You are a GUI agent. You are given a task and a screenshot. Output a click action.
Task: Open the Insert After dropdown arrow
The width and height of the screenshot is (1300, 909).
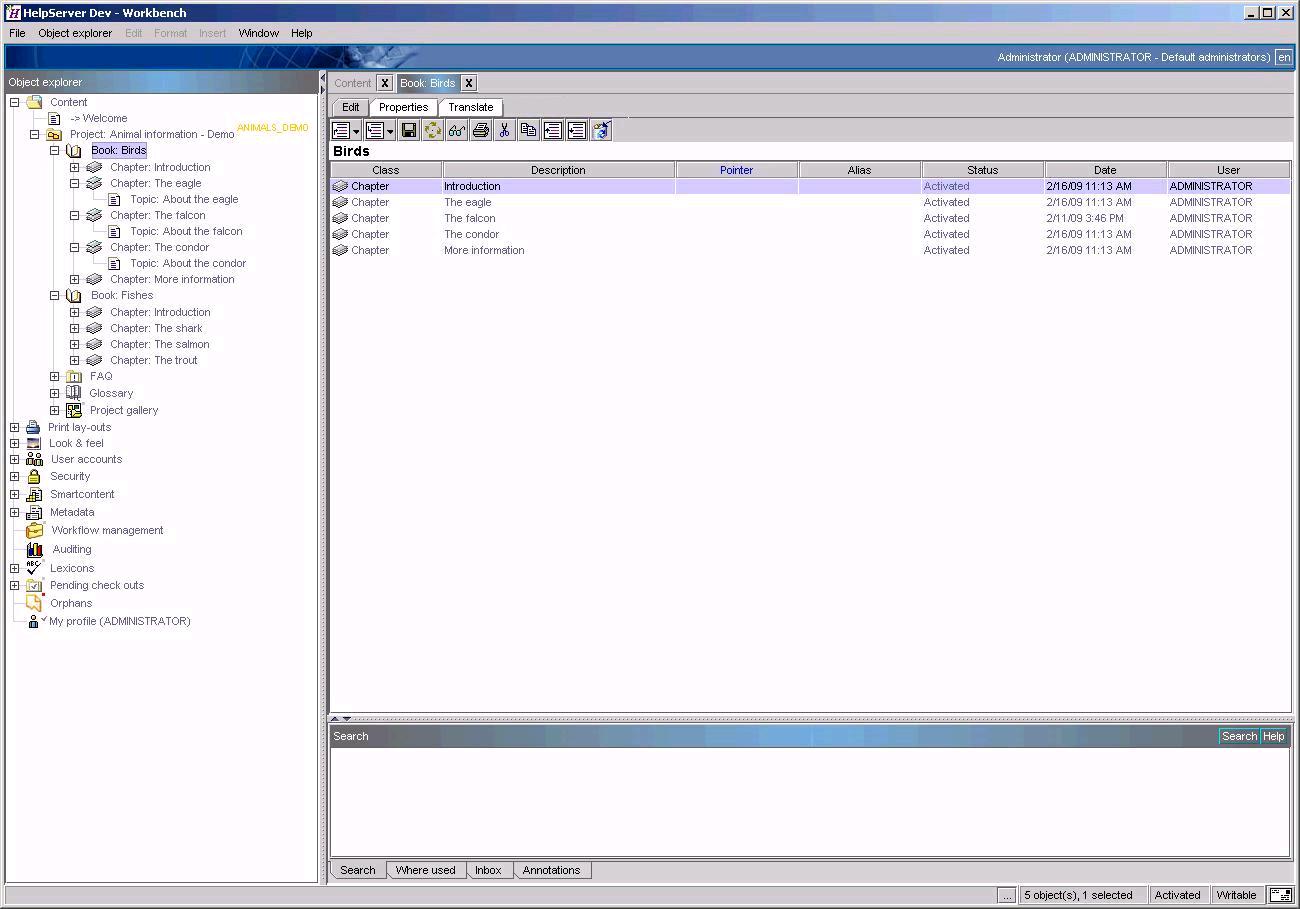point(389,131)
